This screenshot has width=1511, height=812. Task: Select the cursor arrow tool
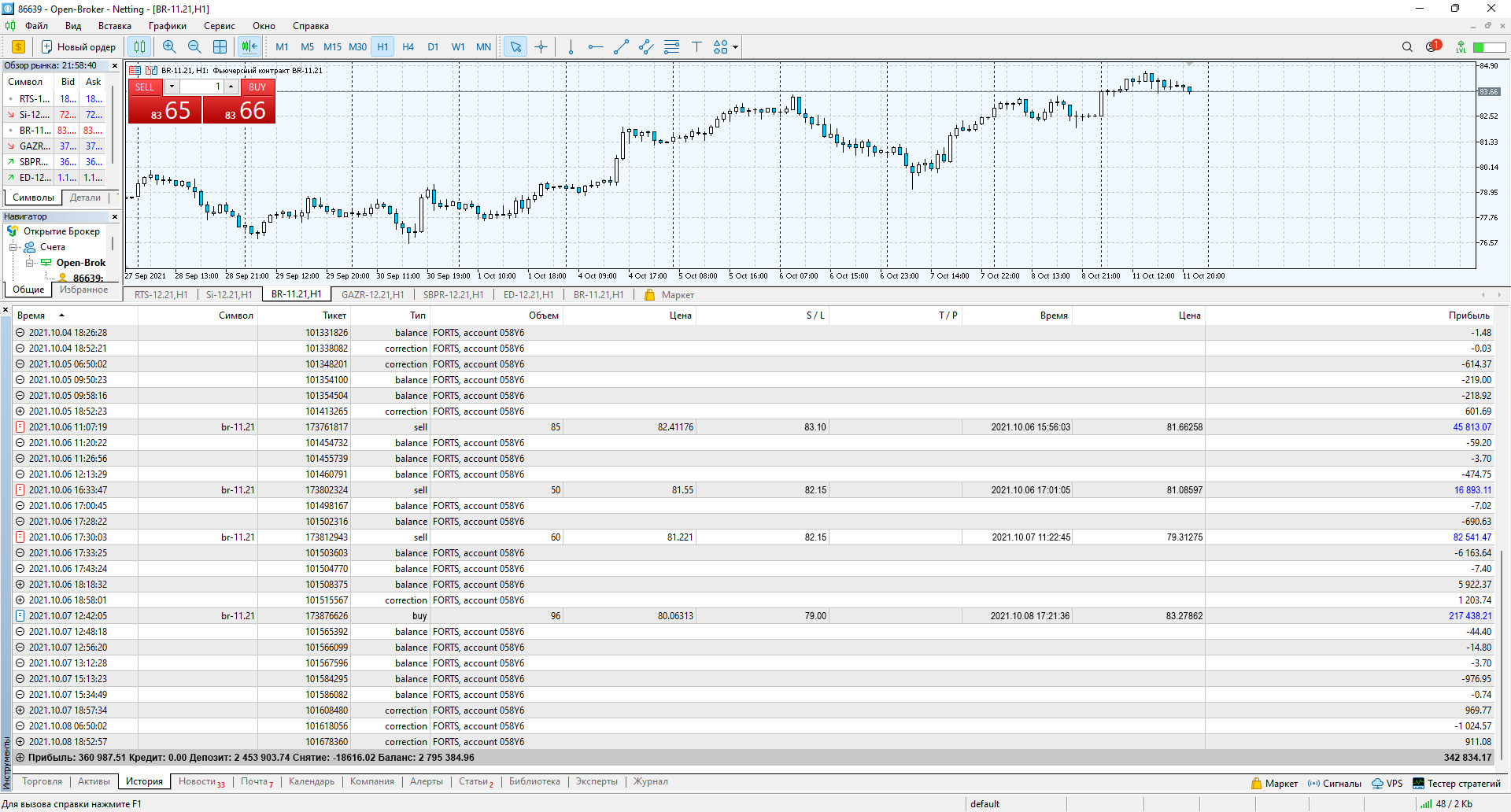click(x=515, y=47)
